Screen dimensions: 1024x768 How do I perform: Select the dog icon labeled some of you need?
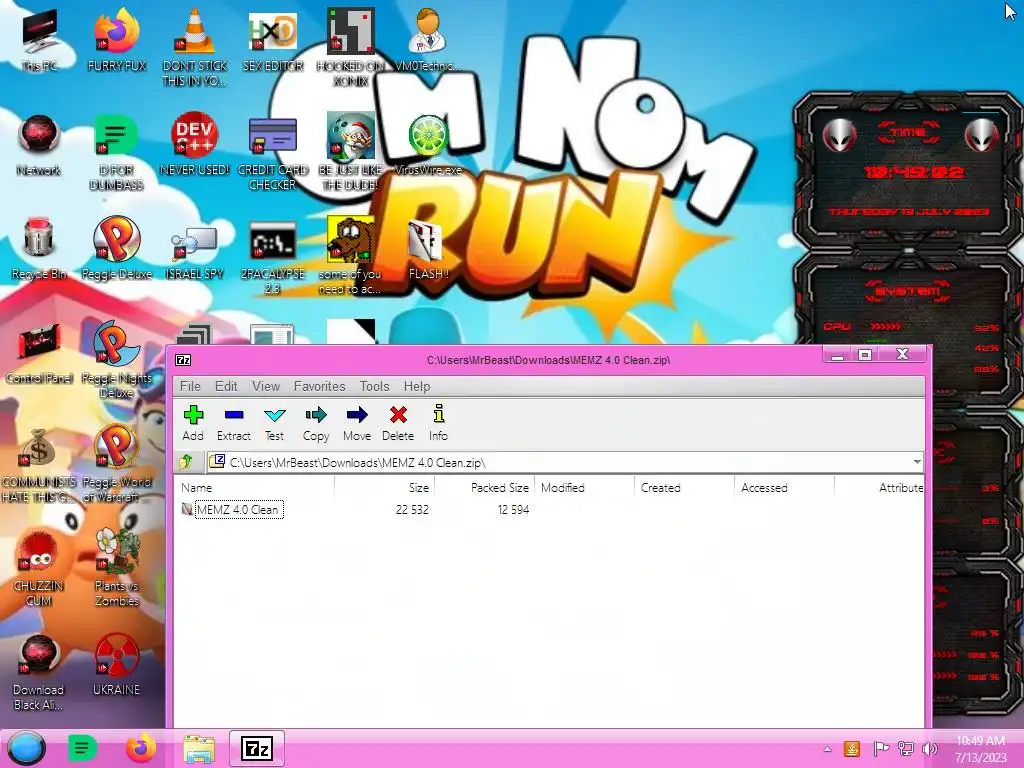coord(351,255)
